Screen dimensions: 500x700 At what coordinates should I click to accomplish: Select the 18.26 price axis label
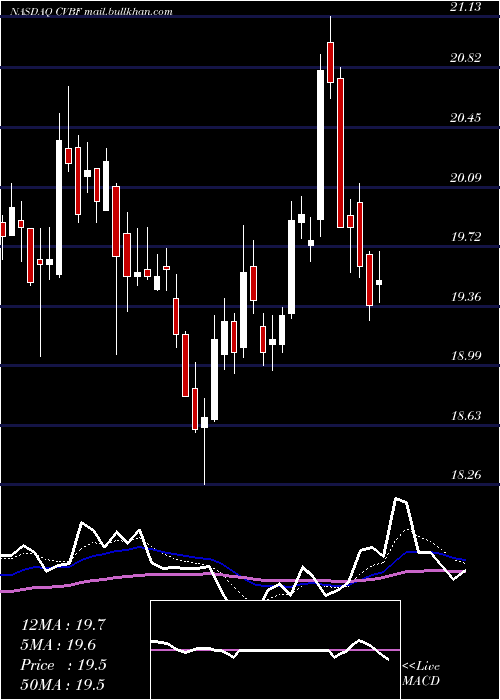click(x=466, y=474)
